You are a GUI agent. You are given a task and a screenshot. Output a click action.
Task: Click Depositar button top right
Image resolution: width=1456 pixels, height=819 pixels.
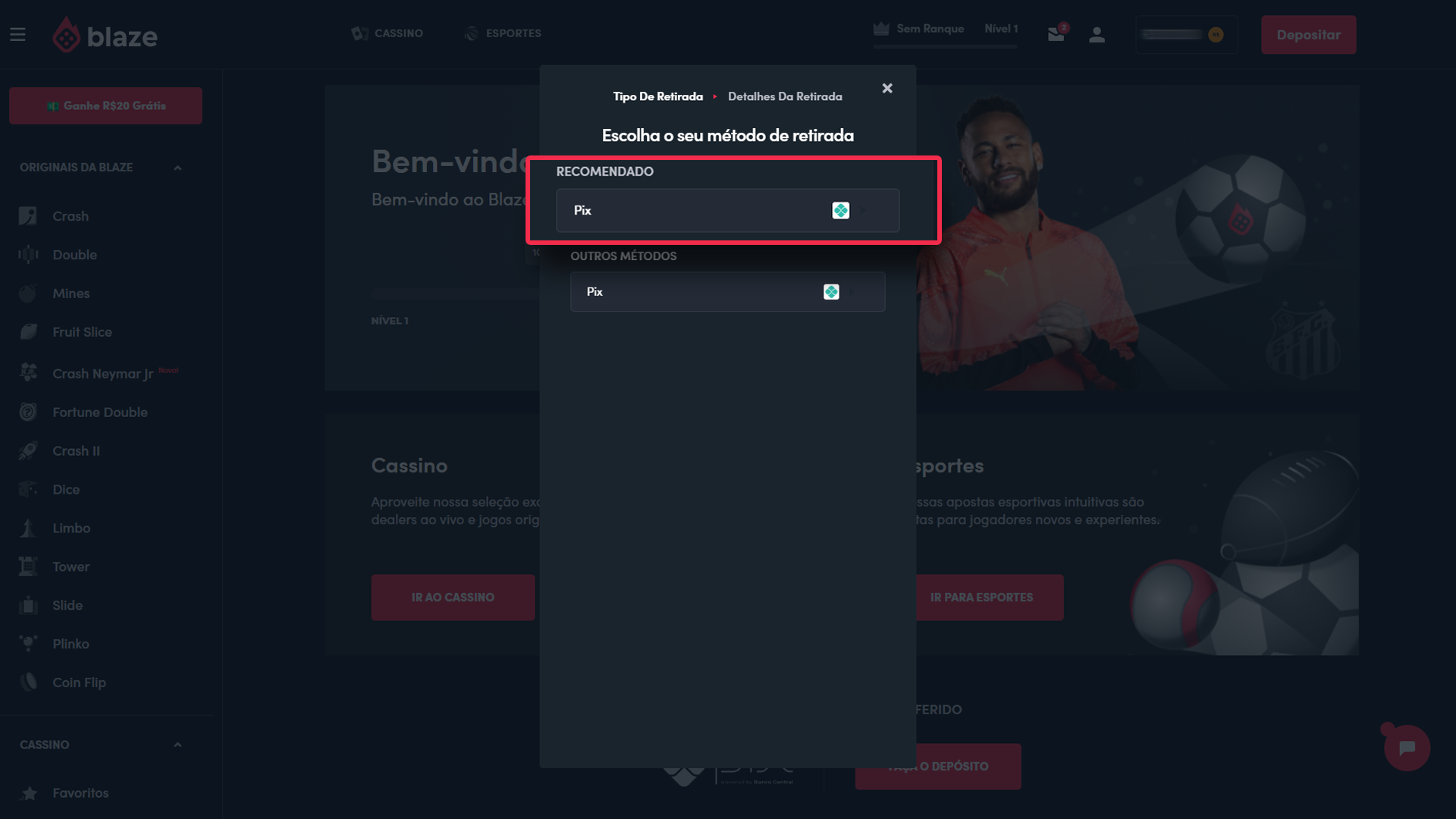(x=1309, y=34)
